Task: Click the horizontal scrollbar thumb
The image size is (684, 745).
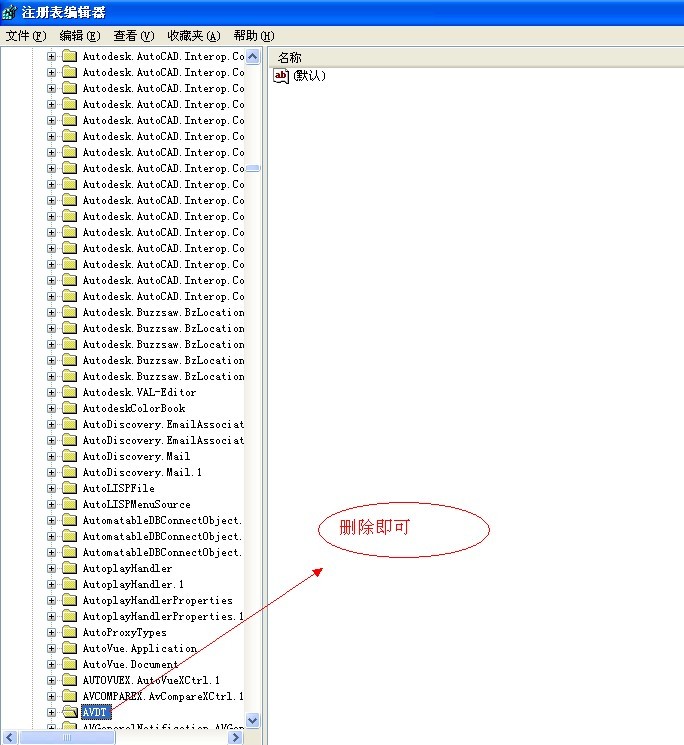Action: [x=67, y=737]
